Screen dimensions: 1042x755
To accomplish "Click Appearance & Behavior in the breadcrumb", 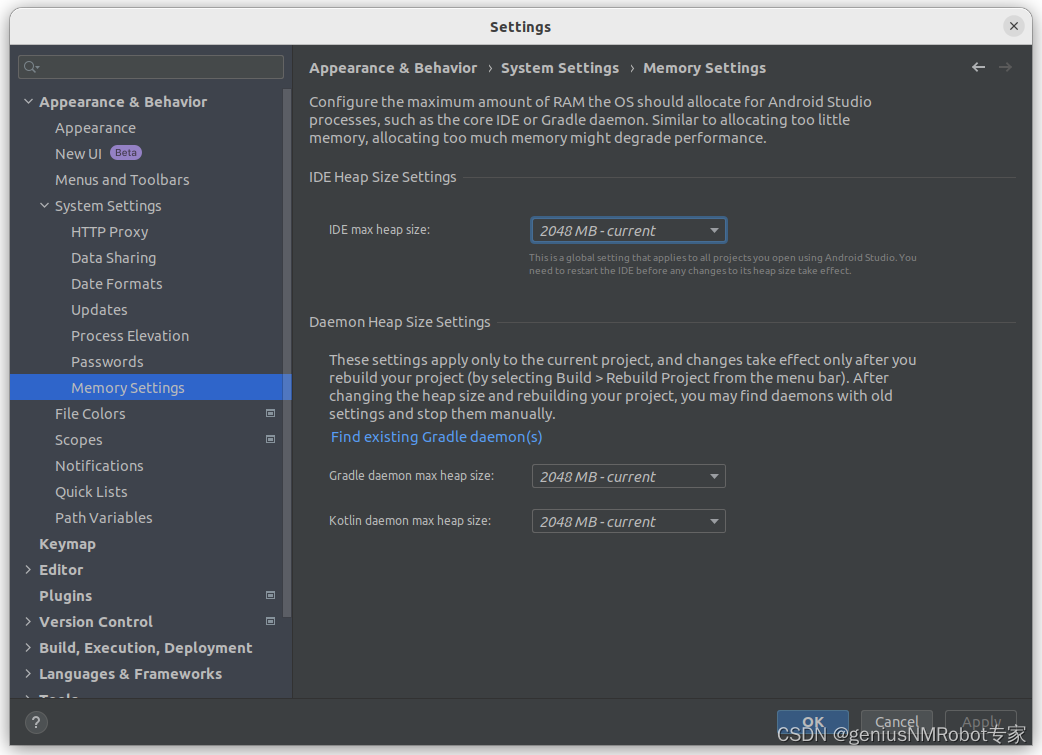I will pos(393,67).
